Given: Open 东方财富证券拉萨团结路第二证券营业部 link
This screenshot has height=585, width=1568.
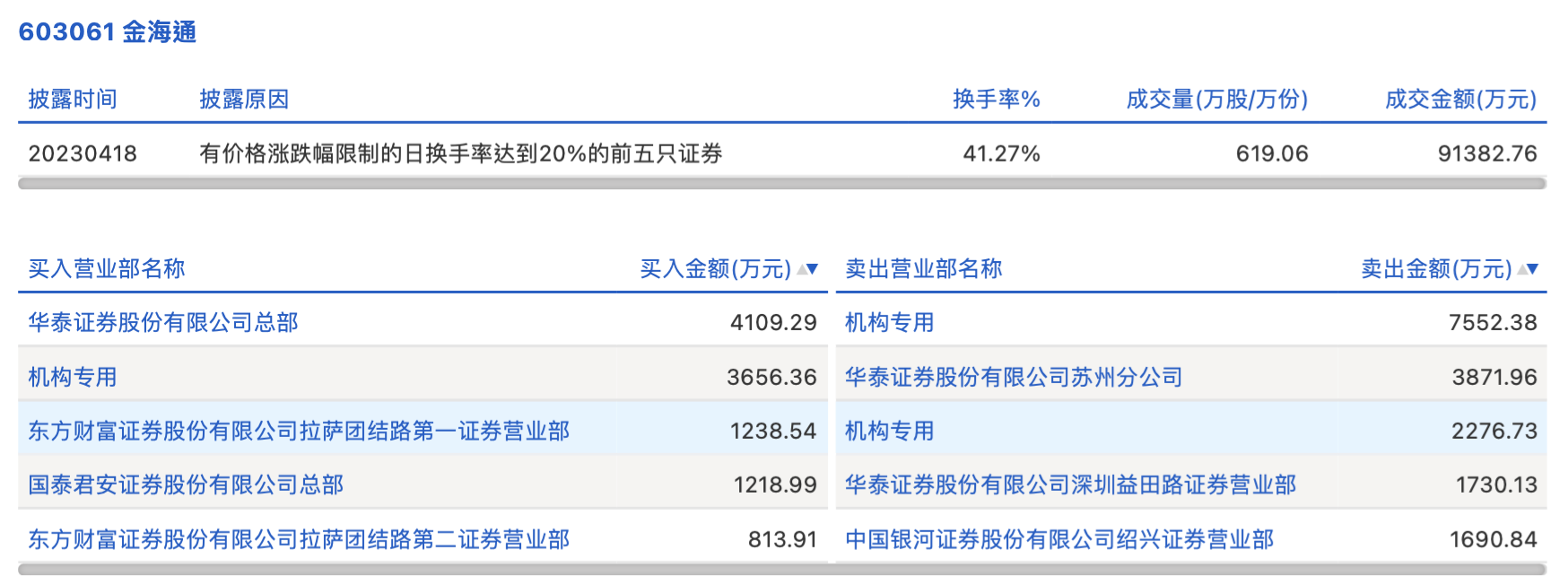Looking at the screenshot, I should pyautogui.click(x=299, y=539).
